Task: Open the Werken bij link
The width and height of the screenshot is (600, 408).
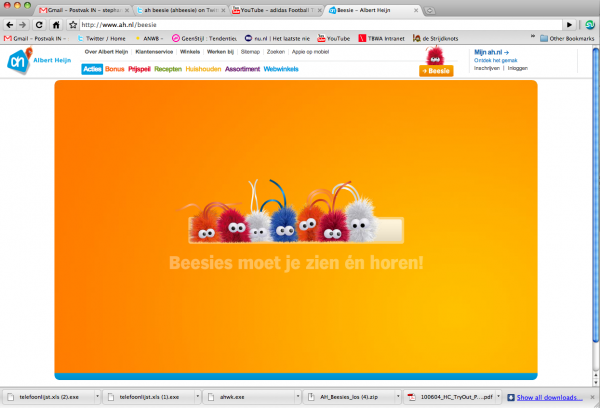Action: coord(220,52)
